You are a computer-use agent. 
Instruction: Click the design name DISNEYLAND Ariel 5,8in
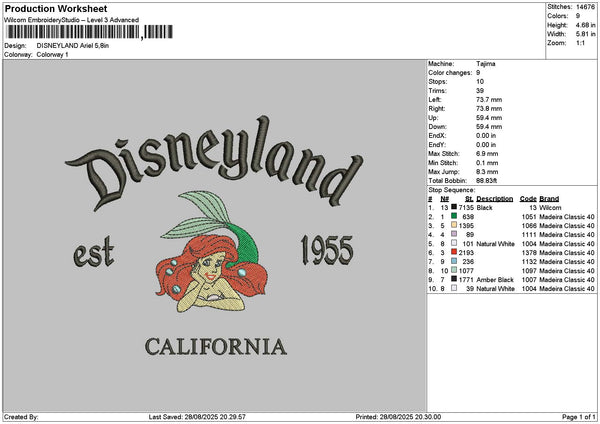coord(73,46)
